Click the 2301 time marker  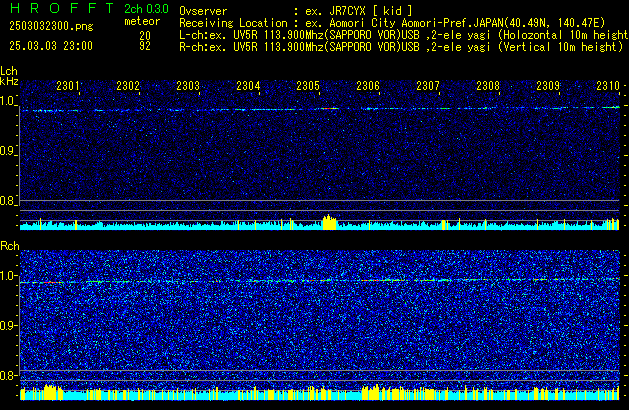[x=68, y=85]
